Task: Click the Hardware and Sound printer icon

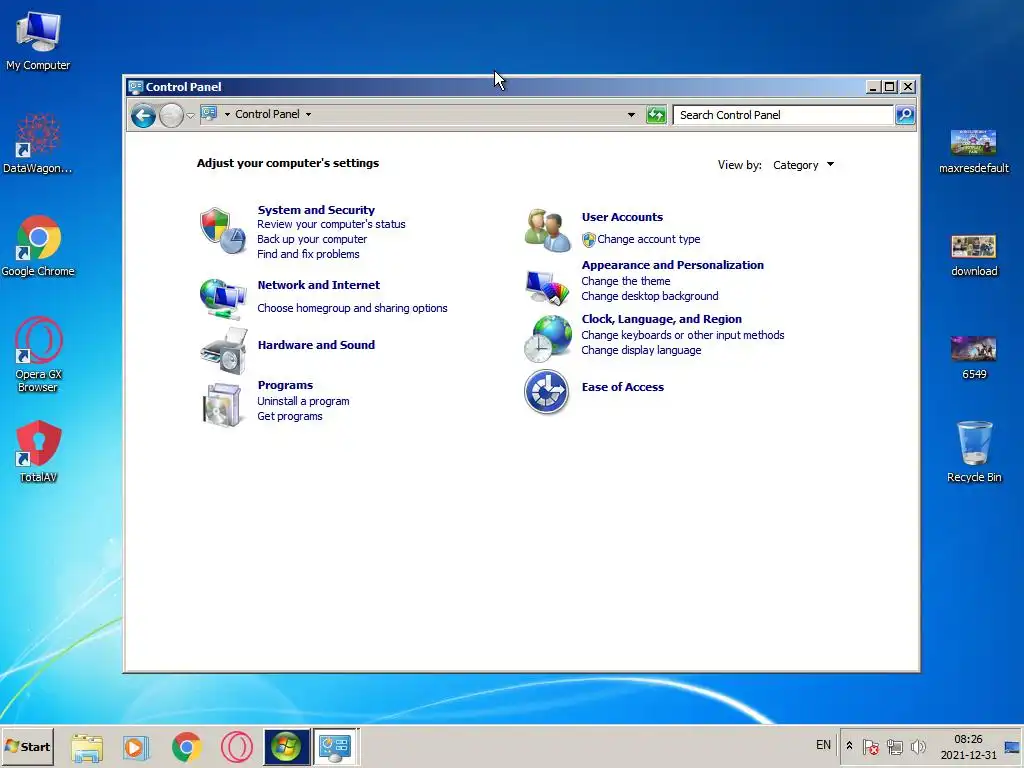Action: (224, 351)
